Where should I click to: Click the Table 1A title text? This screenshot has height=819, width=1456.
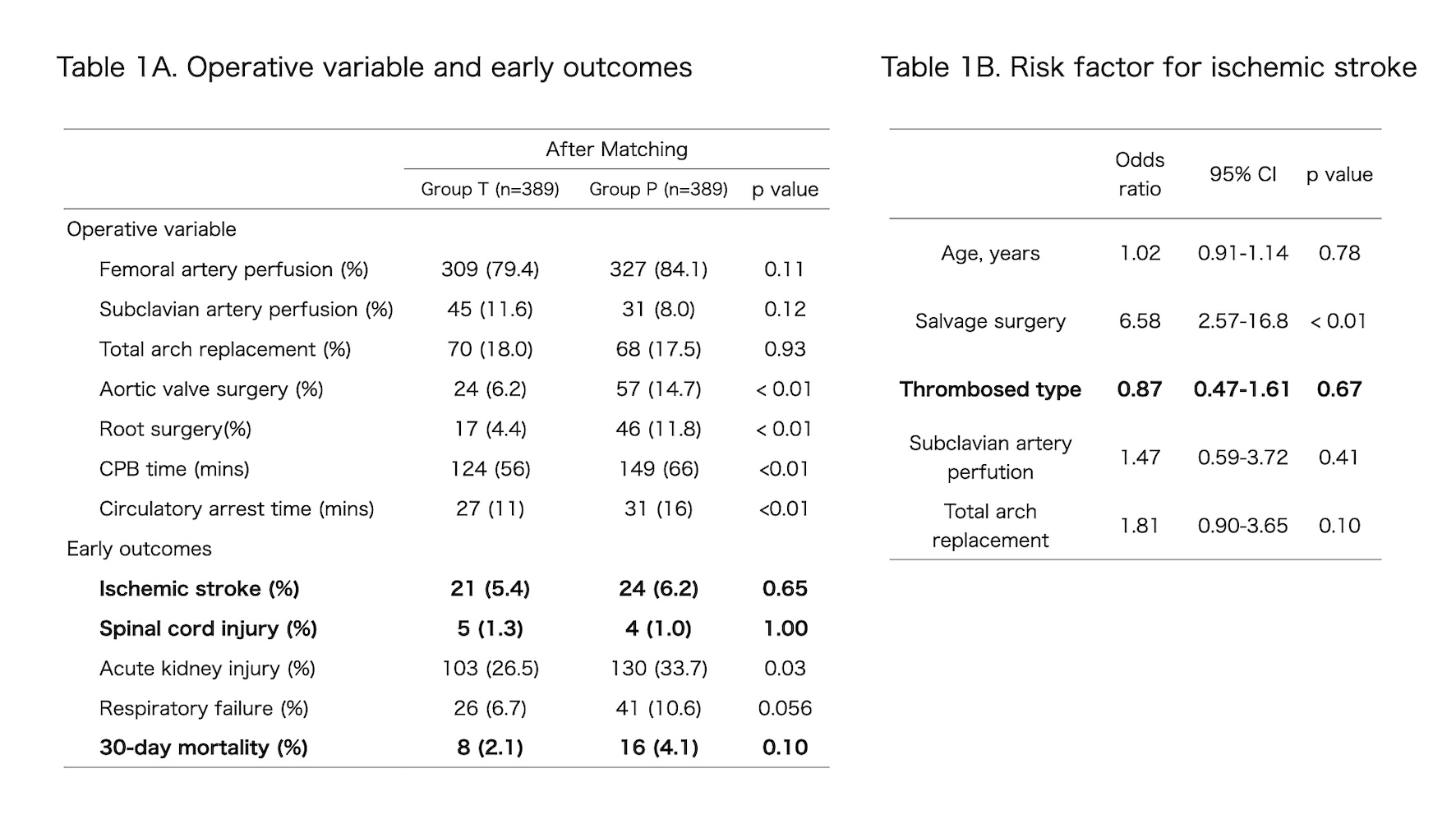[374, 67]
